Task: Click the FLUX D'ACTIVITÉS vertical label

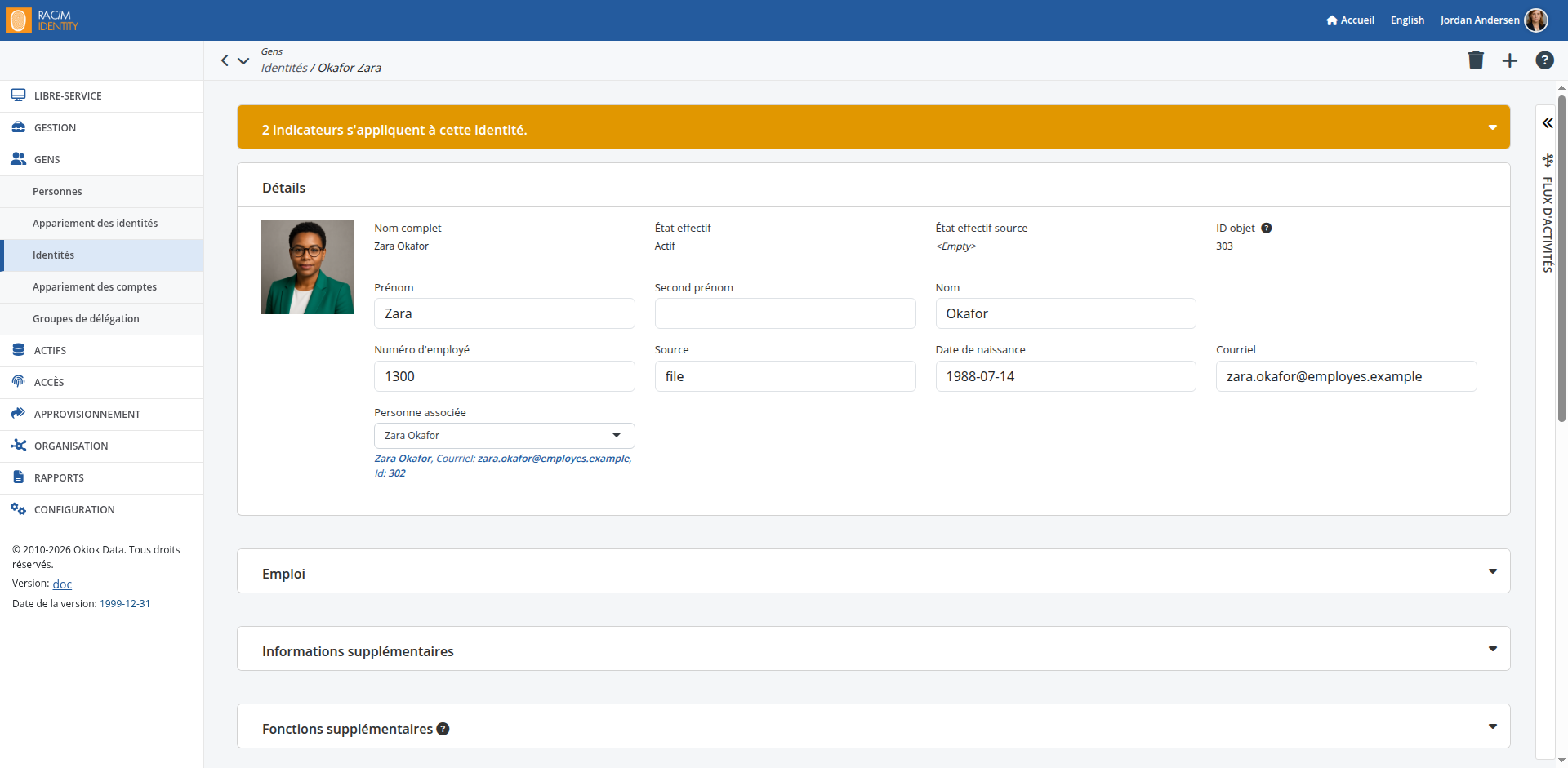Action: [x=1548, y=224]
